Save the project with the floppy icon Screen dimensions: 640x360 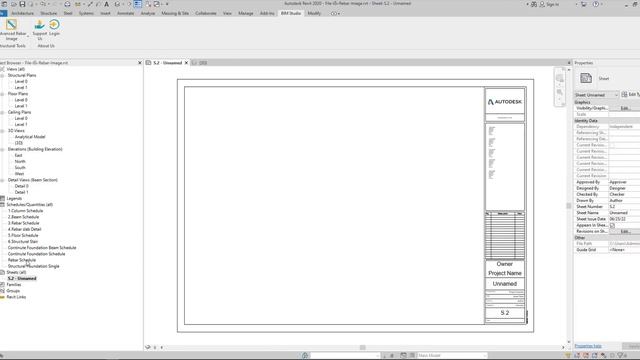pyautogui.click(x=22, y=4)
